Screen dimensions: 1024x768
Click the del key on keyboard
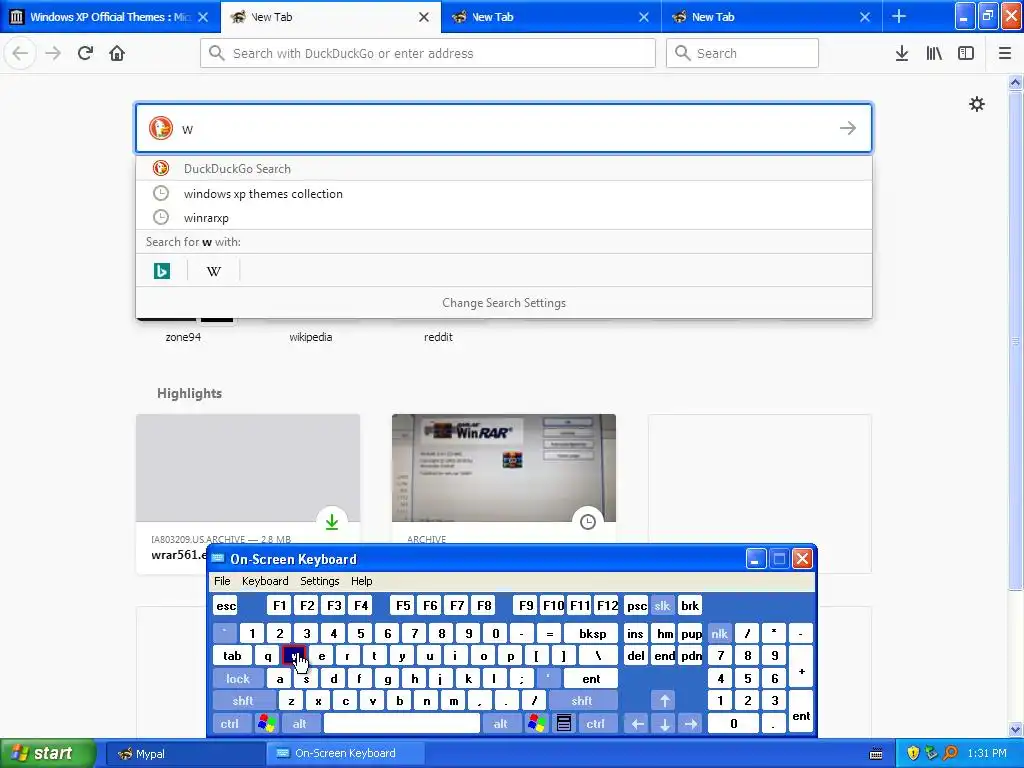636,656
